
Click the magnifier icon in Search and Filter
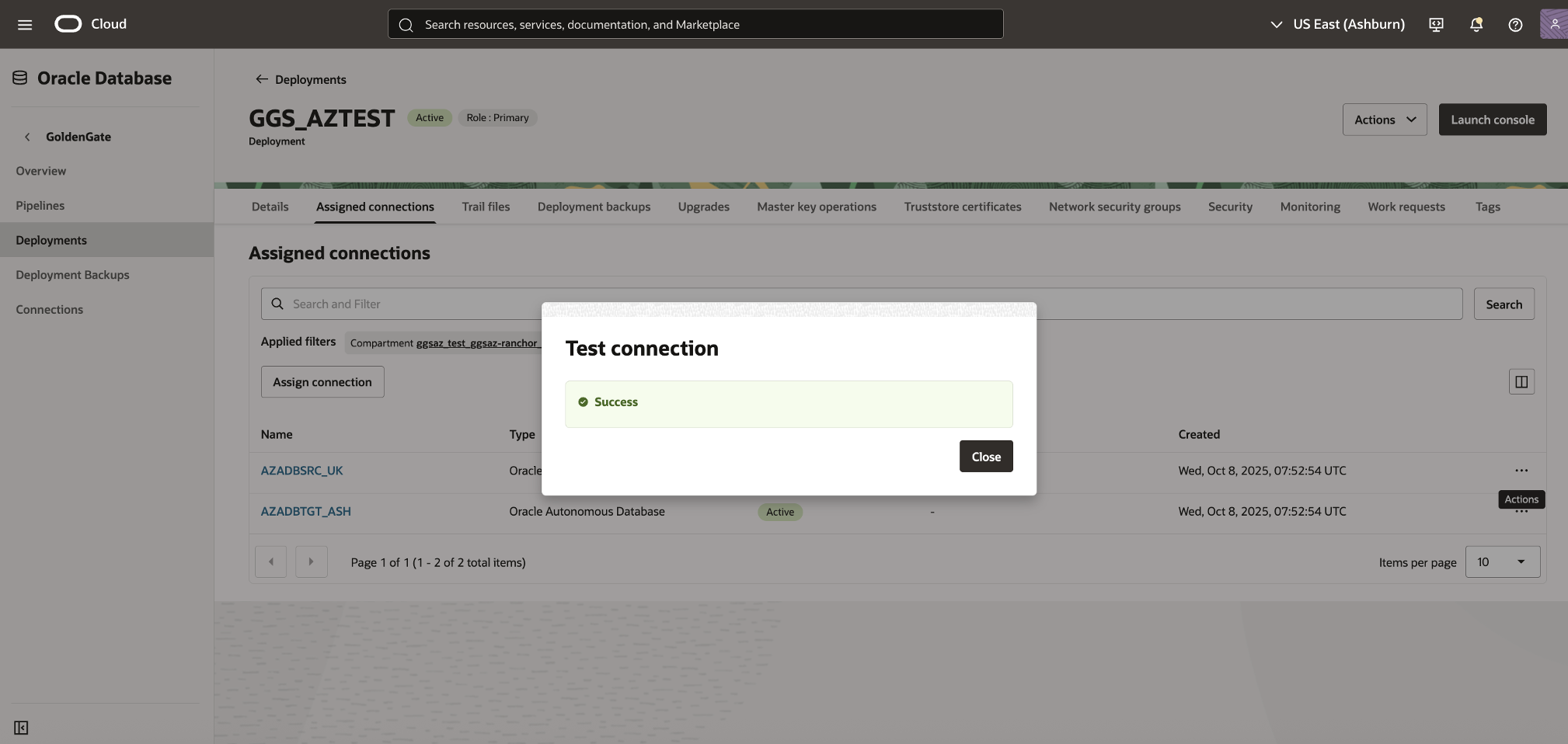click(277, 304)
